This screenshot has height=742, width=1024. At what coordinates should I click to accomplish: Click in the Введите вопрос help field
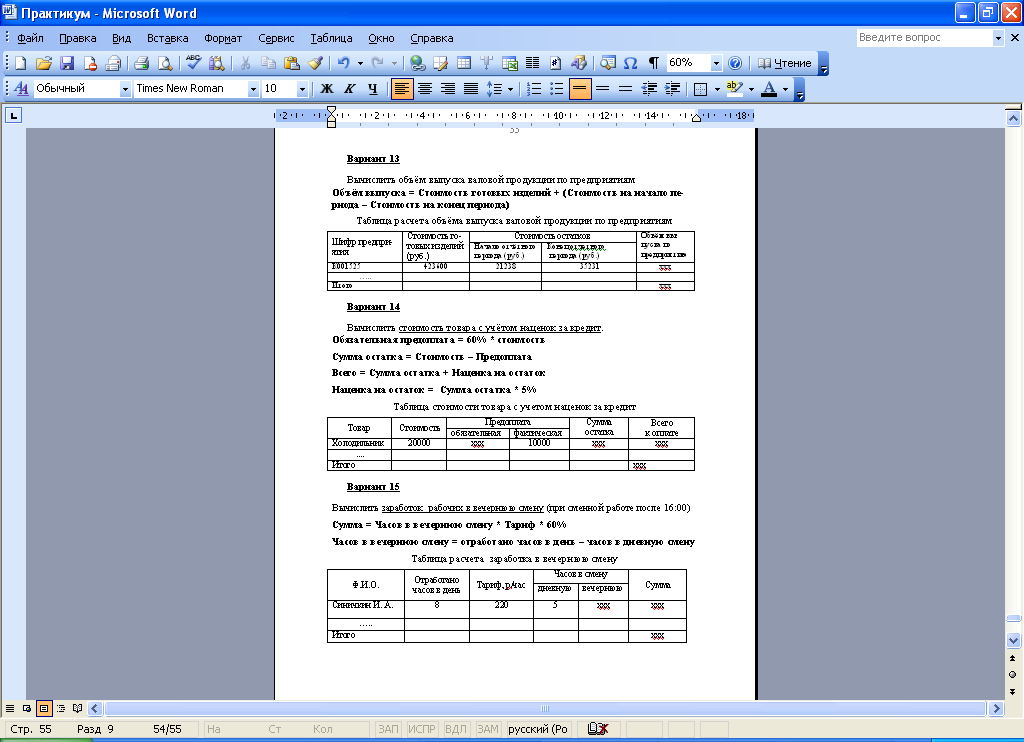click(924, 38)
